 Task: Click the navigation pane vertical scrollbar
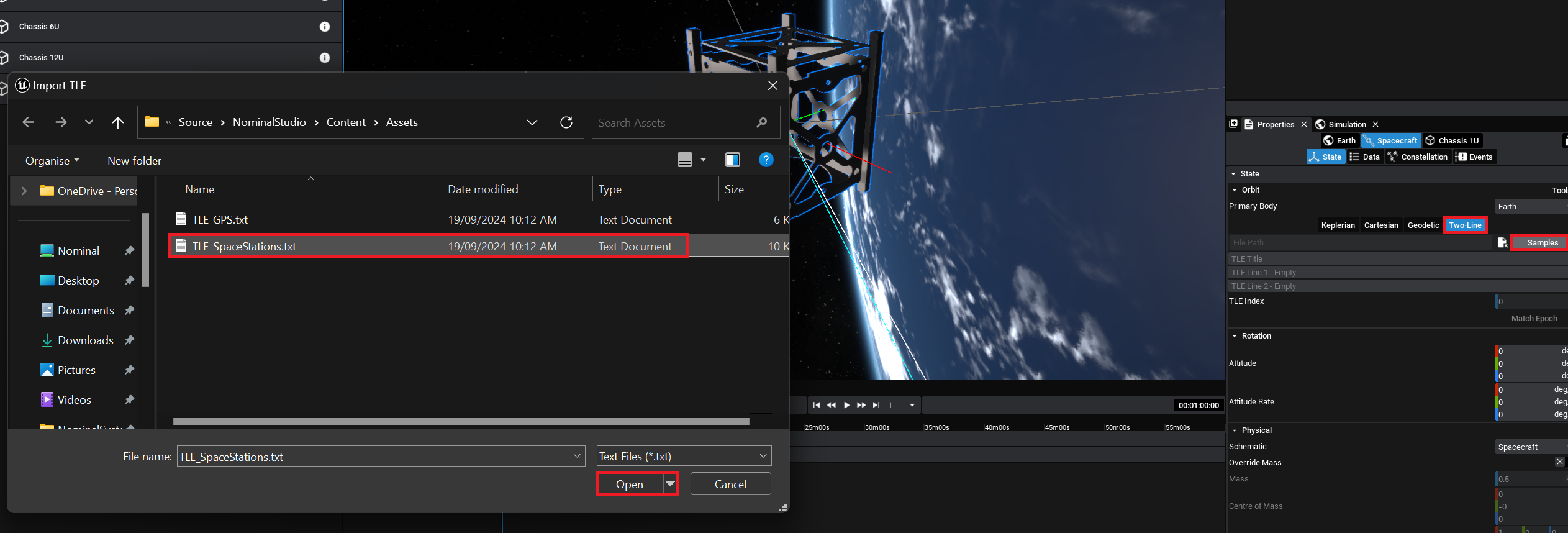click(x=145, y=250)
